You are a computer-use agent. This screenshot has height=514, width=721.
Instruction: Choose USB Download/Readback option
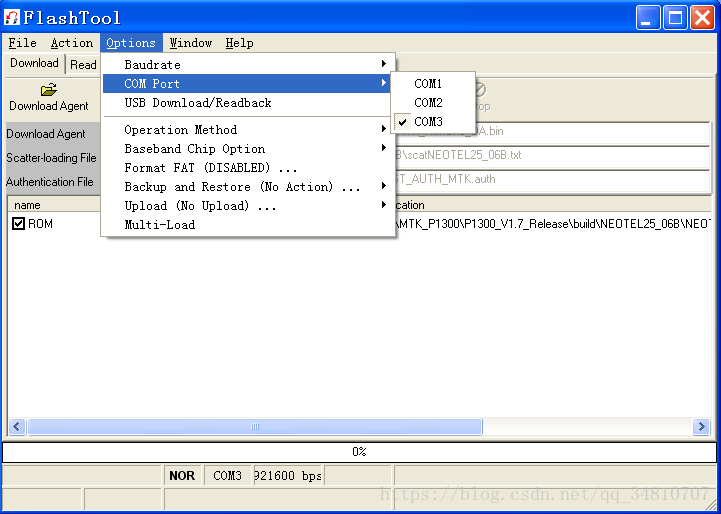tap(248, 103)
